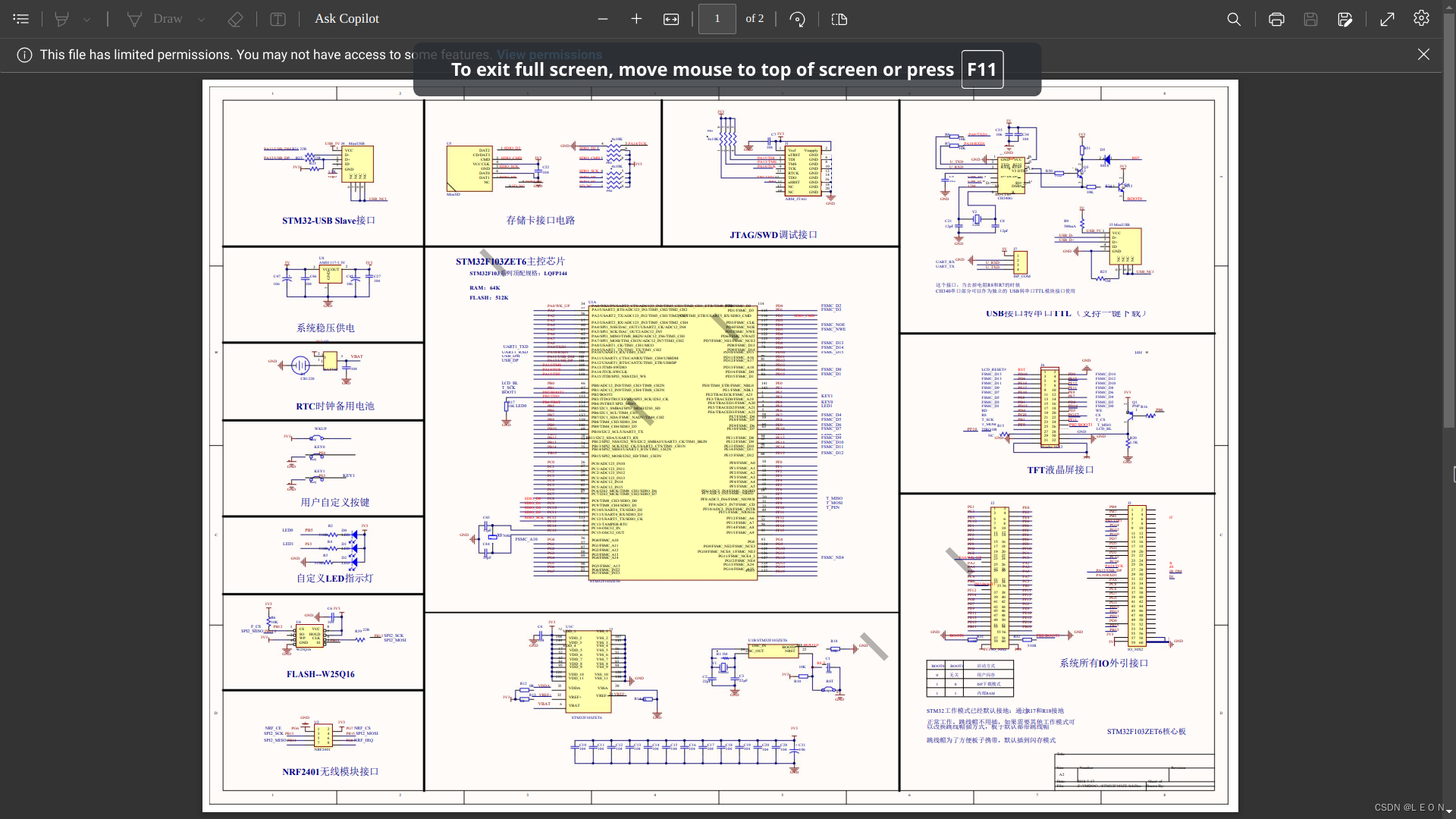This screenshot has height=819, width=1456.
Task: Rotate the schematic page
Action: pos(797,19)
